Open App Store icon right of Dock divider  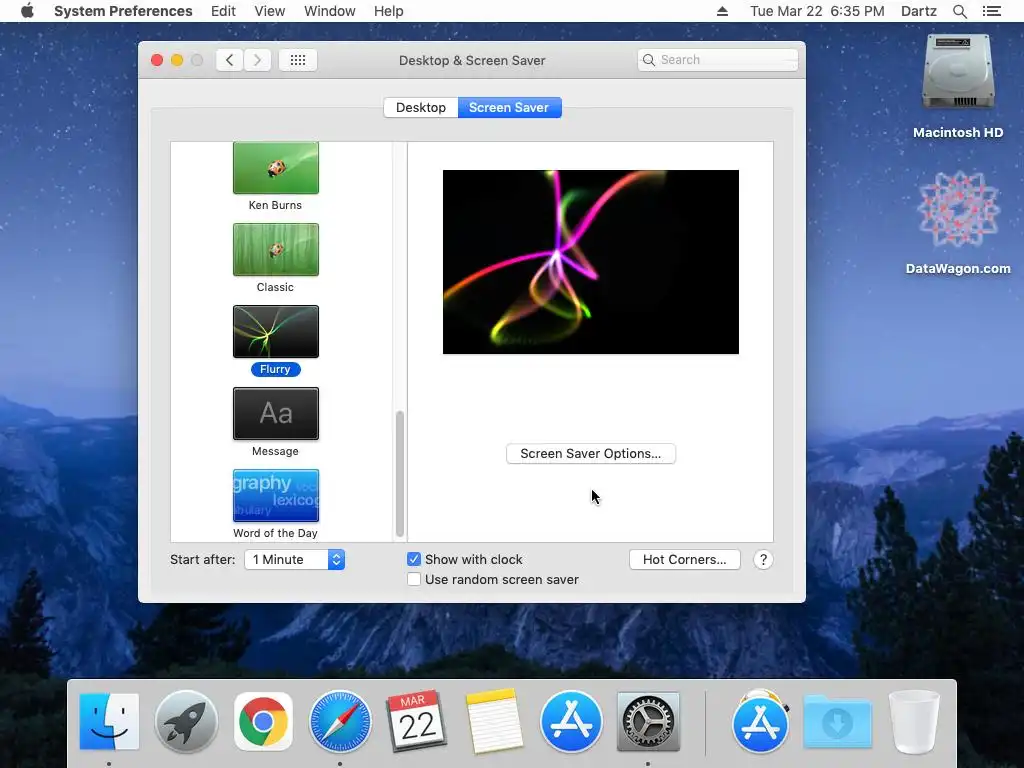(760, 722)
